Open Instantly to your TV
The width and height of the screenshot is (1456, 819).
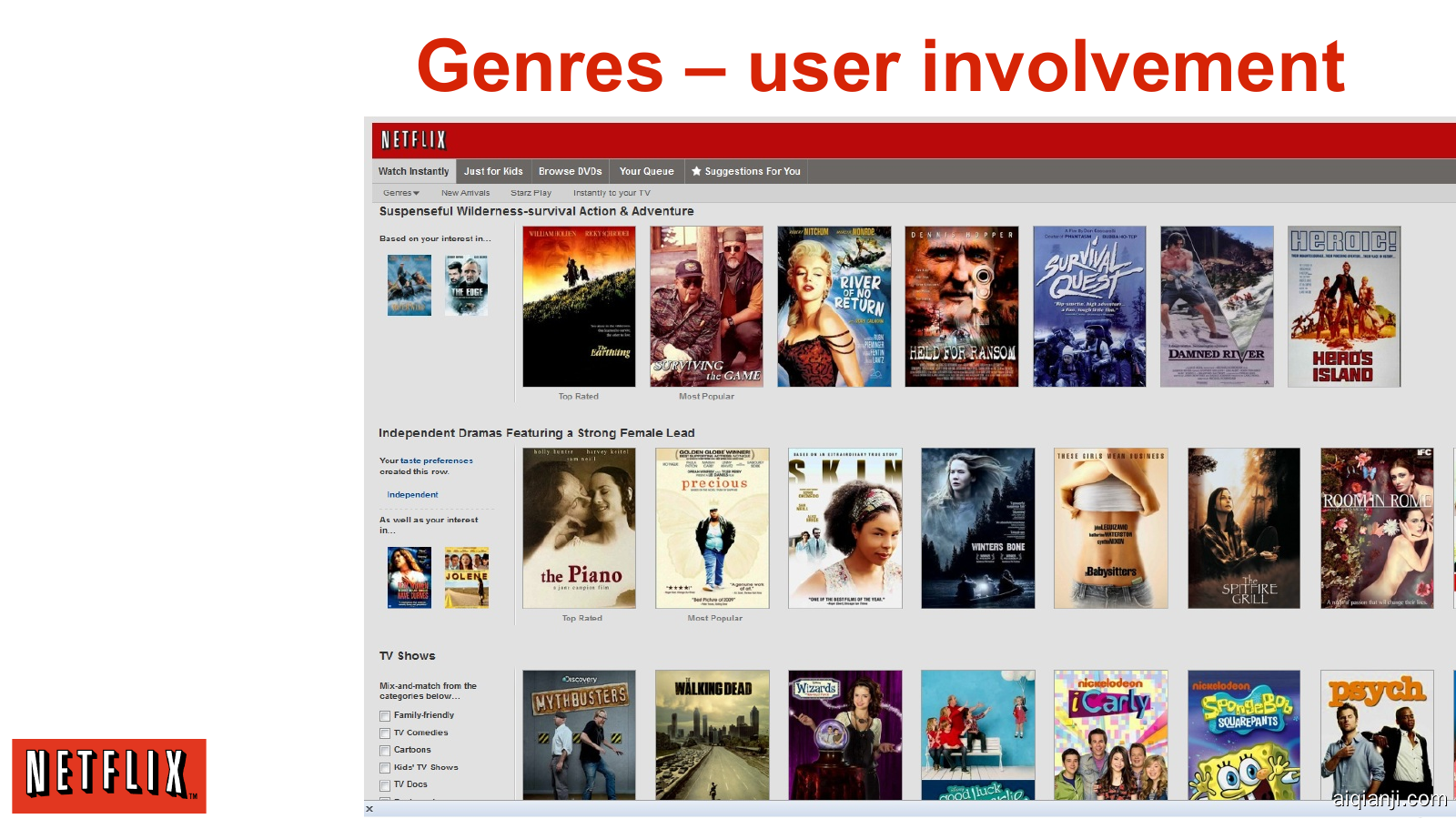(x=611, y=192)
